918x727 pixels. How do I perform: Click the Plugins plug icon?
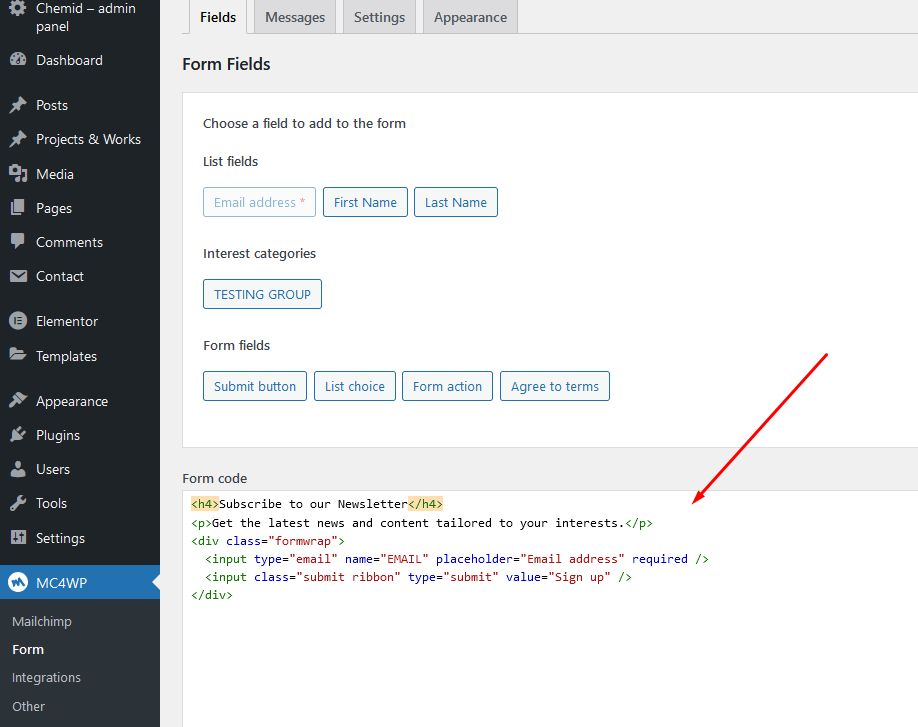(x=18, y=434)
